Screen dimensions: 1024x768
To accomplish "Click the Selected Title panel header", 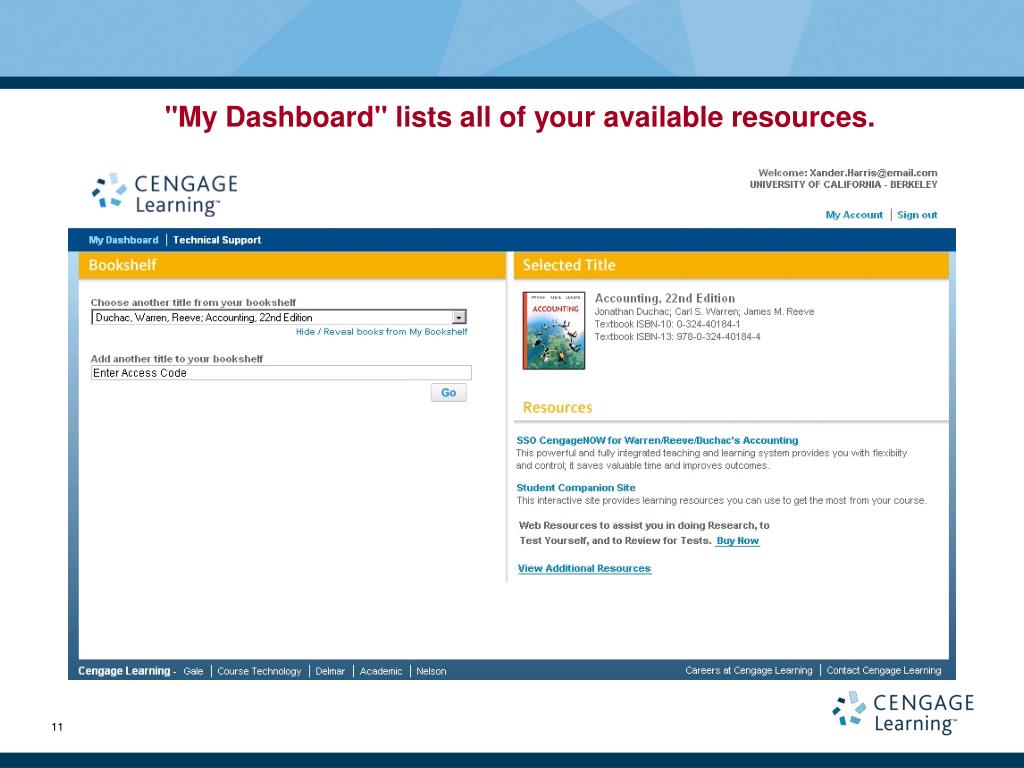I will click(731, 265).
